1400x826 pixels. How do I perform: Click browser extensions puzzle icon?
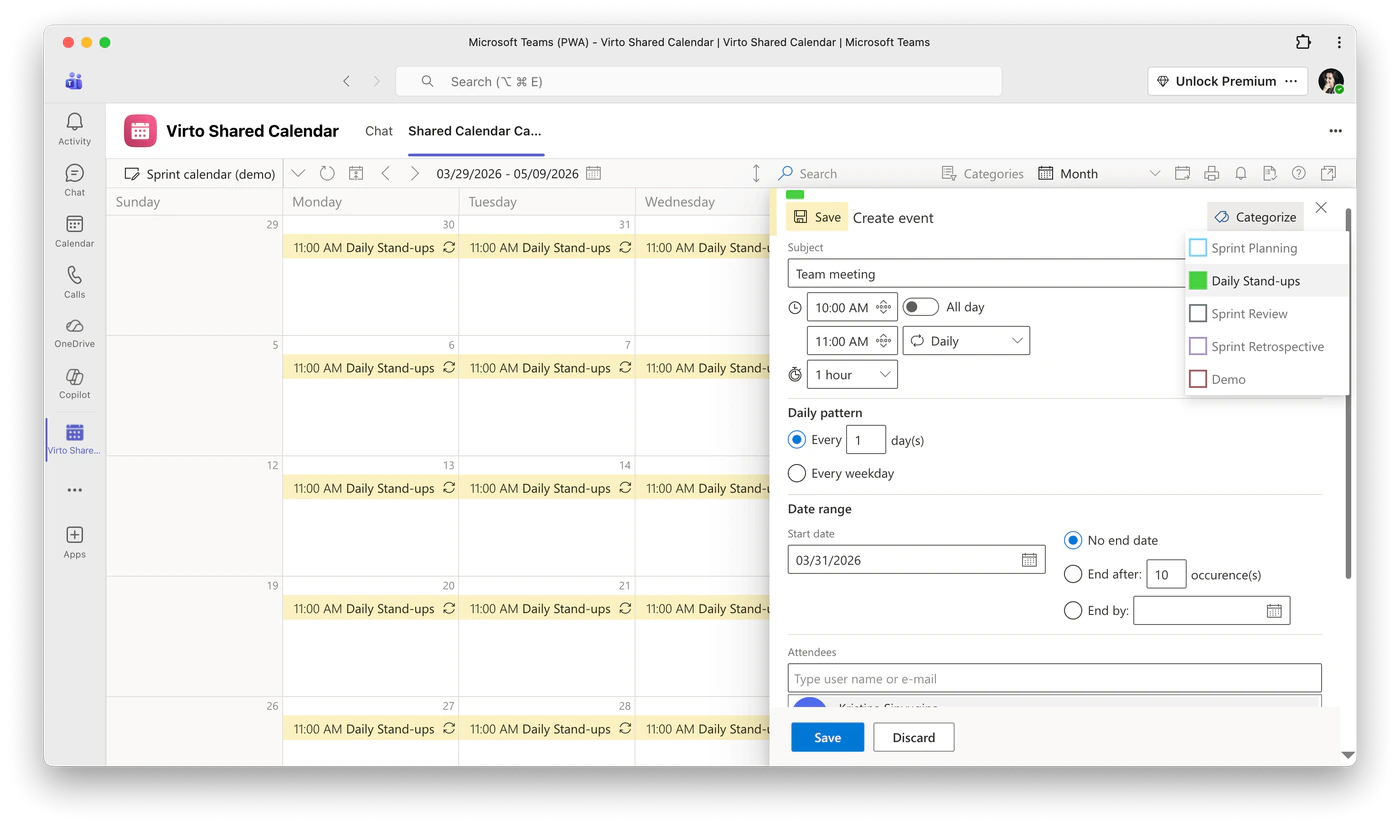pyautogui.click(x=1303, y=42)
